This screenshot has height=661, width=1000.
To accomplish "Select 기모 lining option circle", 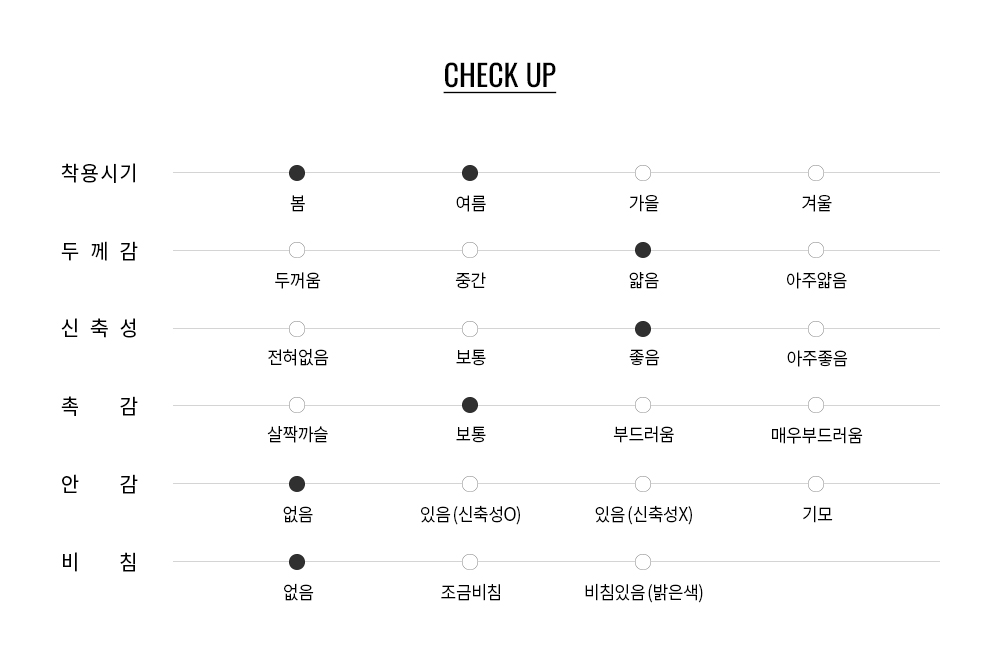I will click(x=816, y=484).
